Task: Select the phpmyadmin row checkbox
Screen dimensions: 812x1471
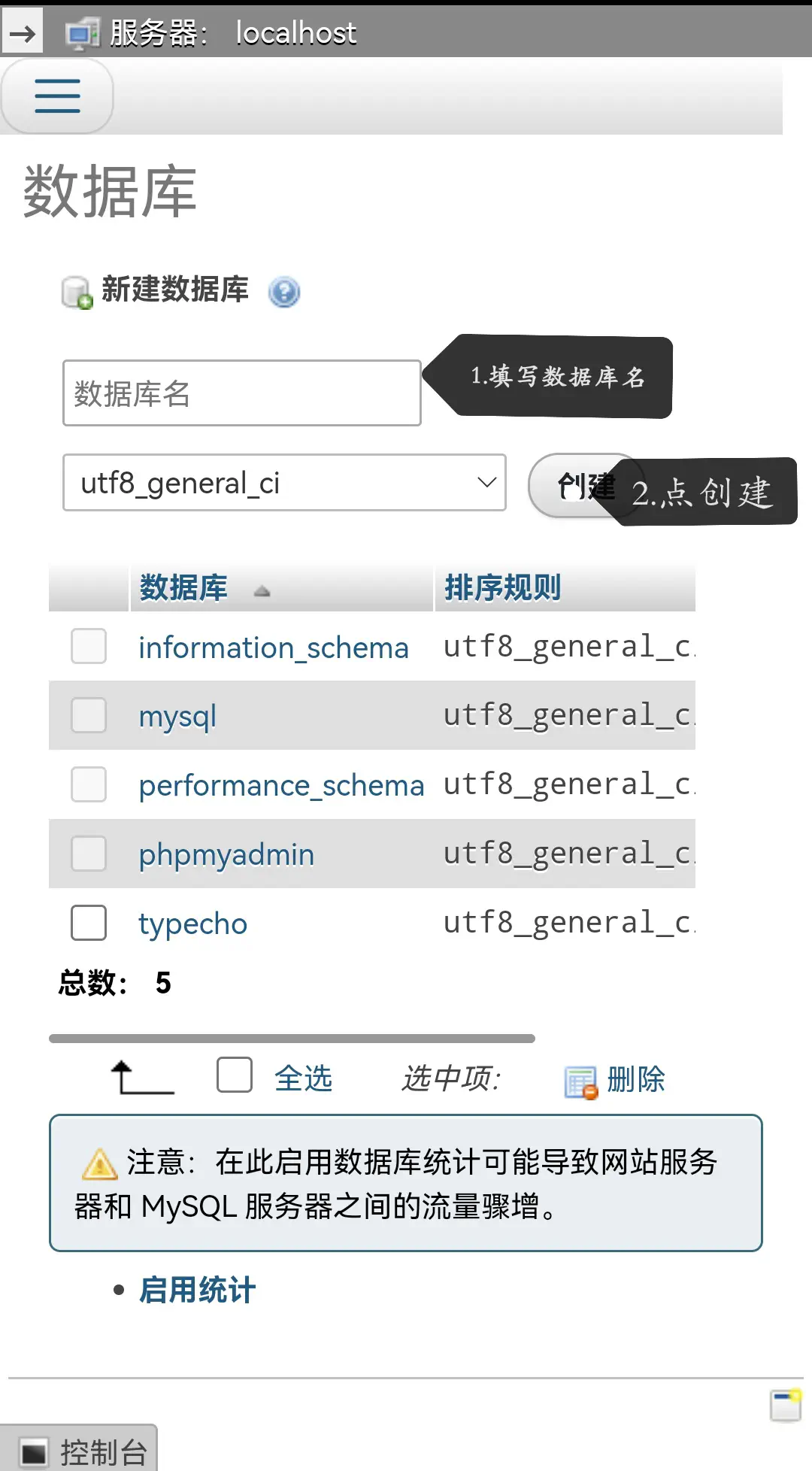Action: pyautogui.click(x=89, y=854)
